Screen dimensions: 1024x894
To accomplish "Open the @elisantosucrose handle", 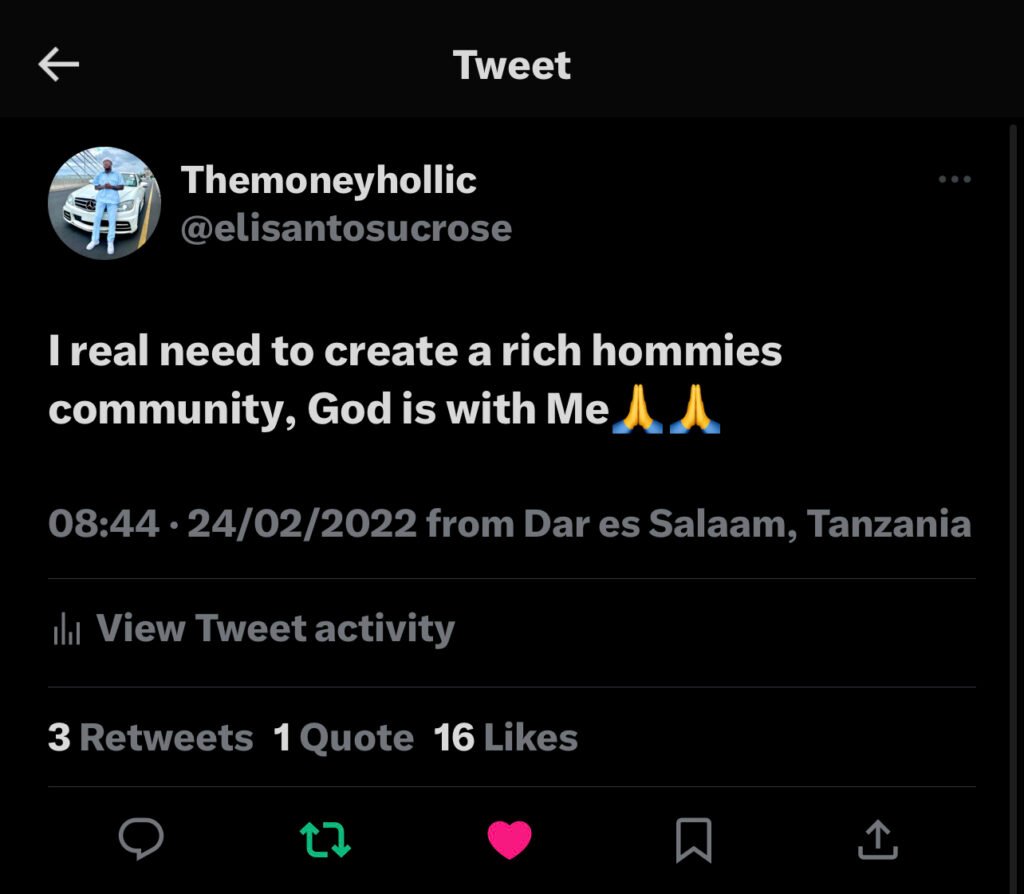I will tap(346, 228).
